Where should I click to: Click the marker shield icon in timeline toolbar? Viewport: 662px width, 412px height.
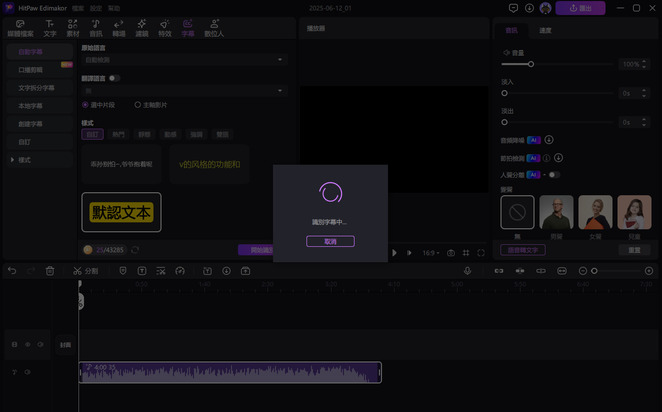click(x=123, y=271)
